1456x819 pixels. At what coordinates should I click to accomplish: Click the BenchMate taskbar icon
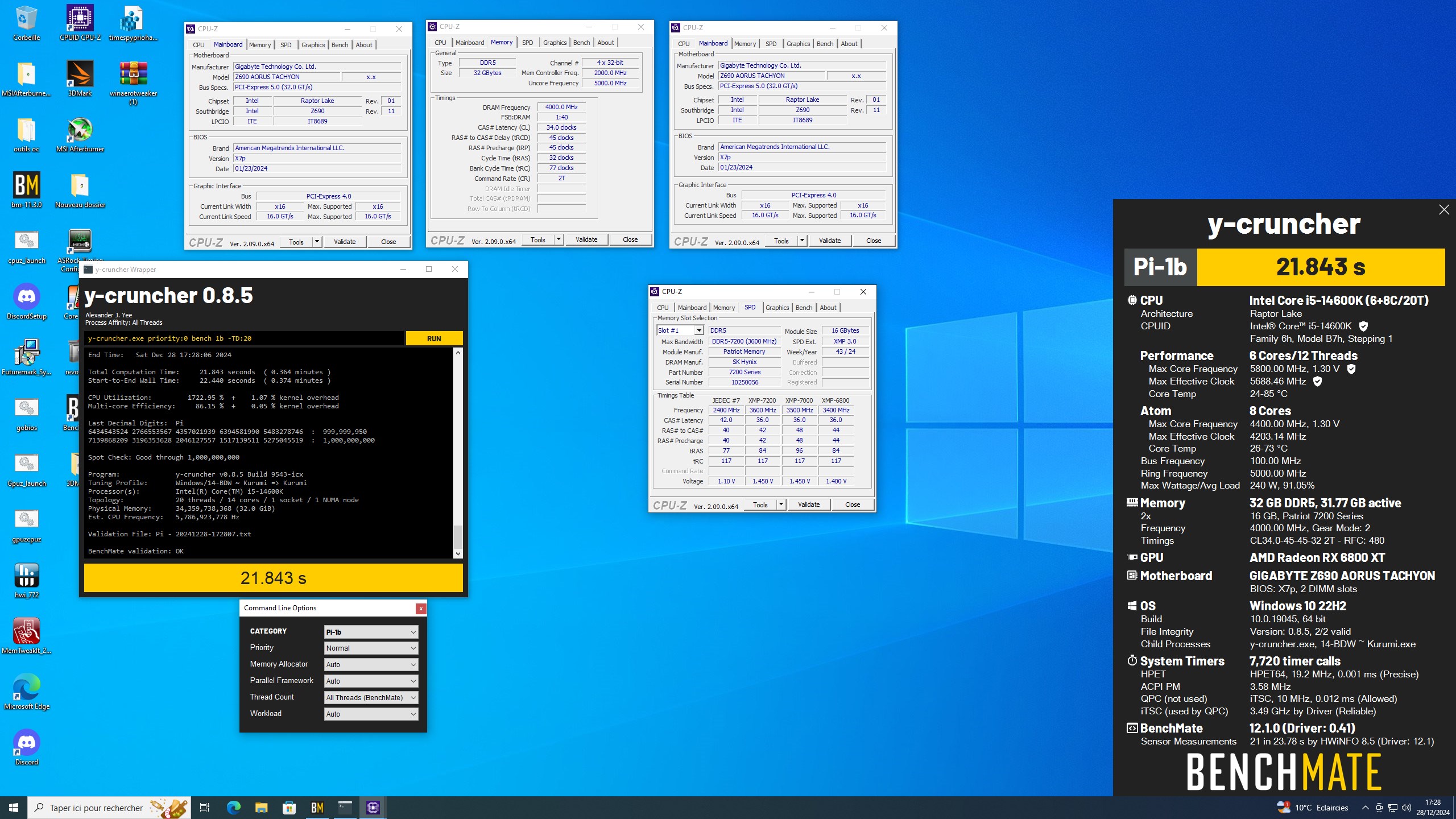coord(317,808)
